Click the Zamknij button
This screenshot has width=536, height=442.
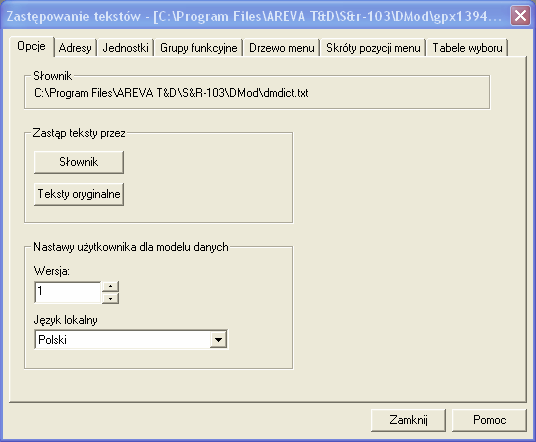(408, 420)
